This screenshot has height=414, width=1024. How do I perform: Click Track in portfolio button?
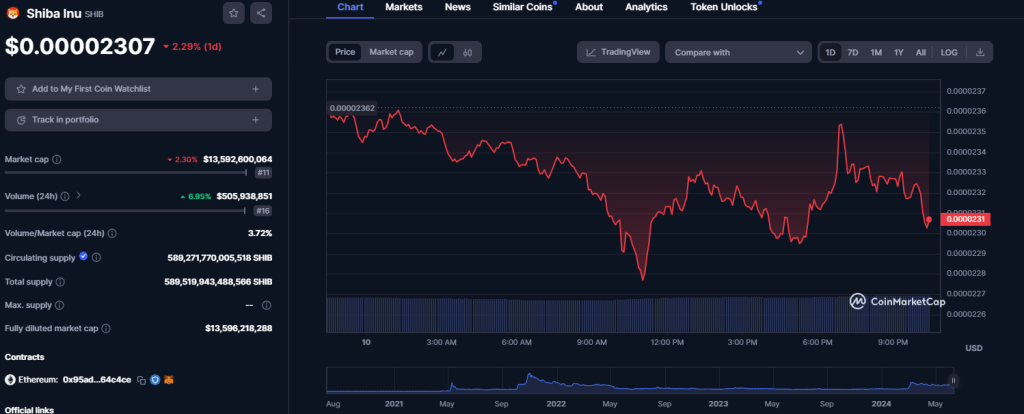[138, 120]
